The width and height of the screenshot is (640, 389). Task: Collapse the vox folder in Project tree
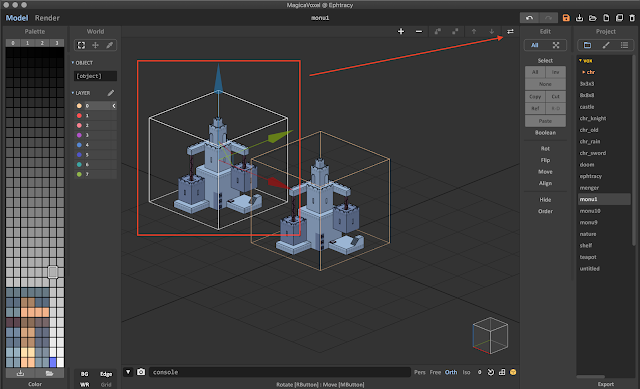[x=580, y=60]
